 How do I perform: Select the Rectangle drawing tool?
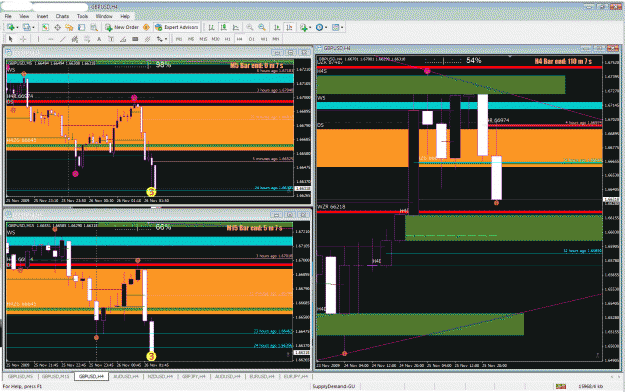click(135, 39)
